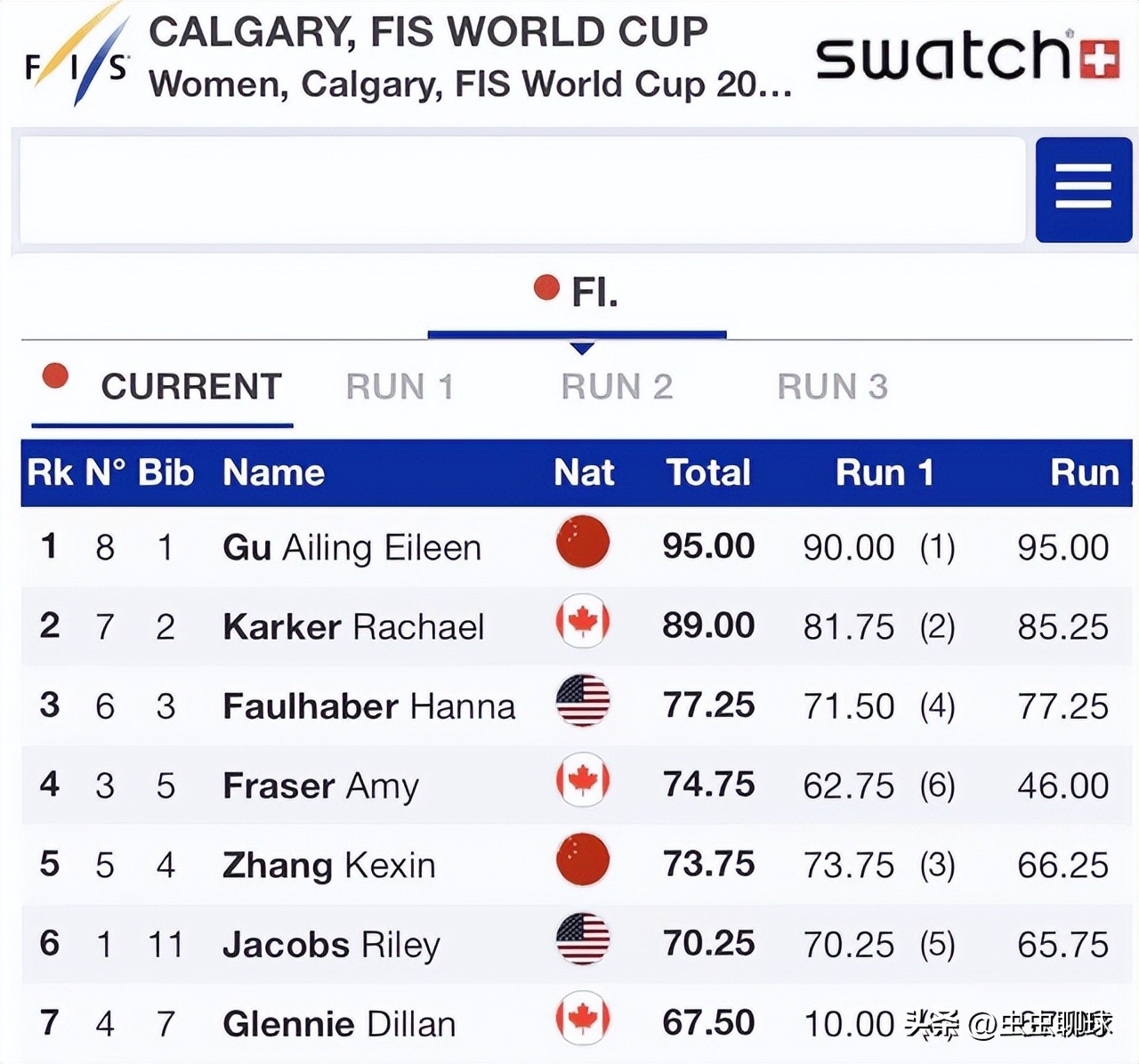Select the FI. final round tab
The height and width of the screenshot is (1064, 1139).
(x=578, y=292)
